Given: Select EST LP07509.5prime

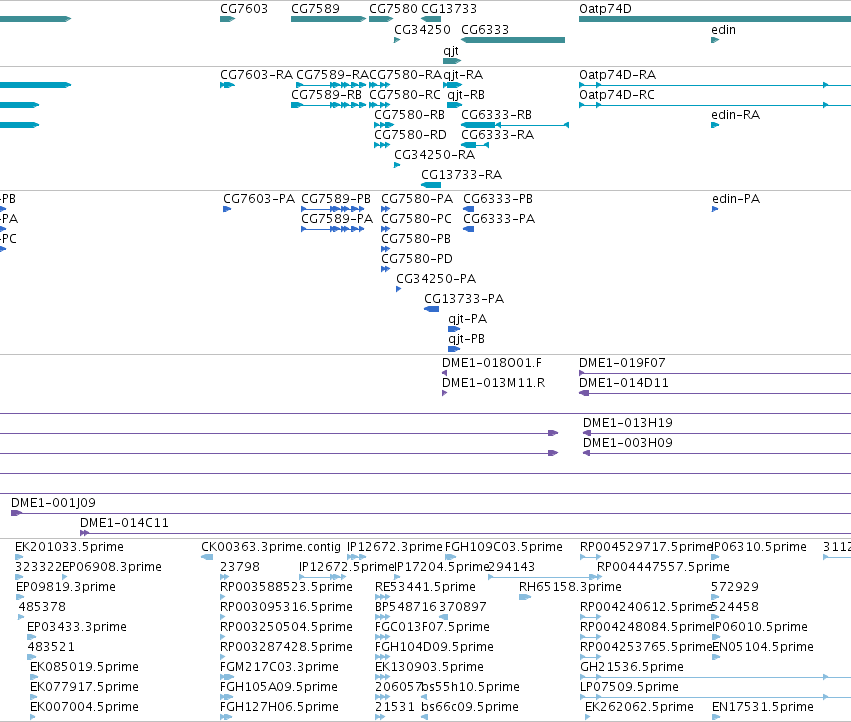Looking at the screenshot, I should pyautogui.click(x=629, y=687).
